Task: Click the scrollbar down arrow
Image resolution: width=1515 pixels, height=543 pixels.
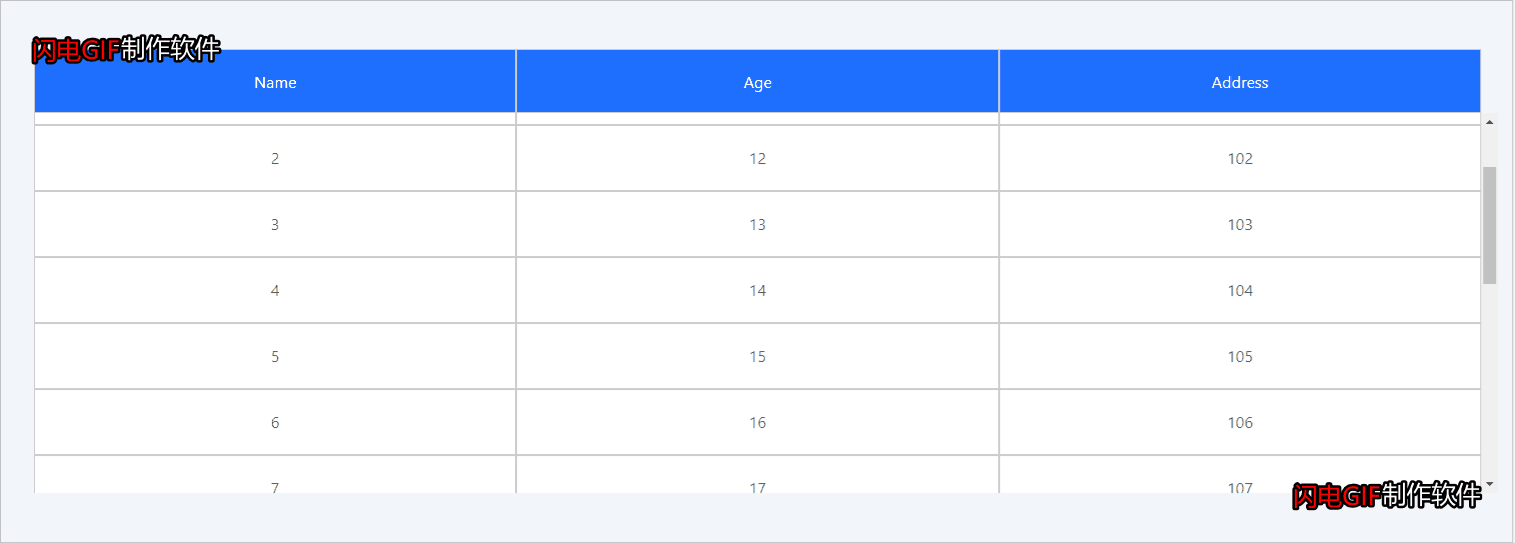Action: [1489, 484]
